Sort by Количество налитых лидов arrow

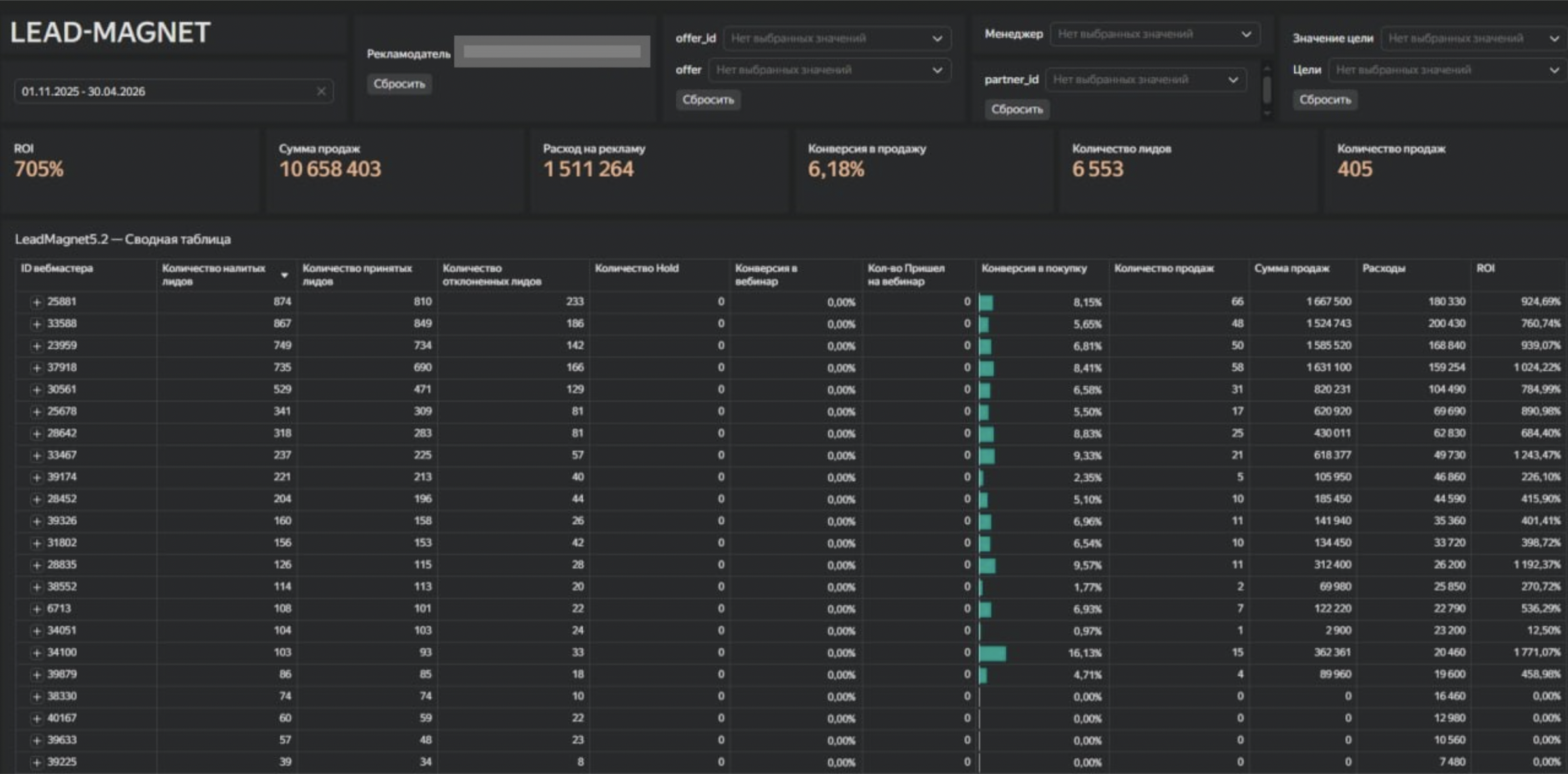click(x=284, y=275)
